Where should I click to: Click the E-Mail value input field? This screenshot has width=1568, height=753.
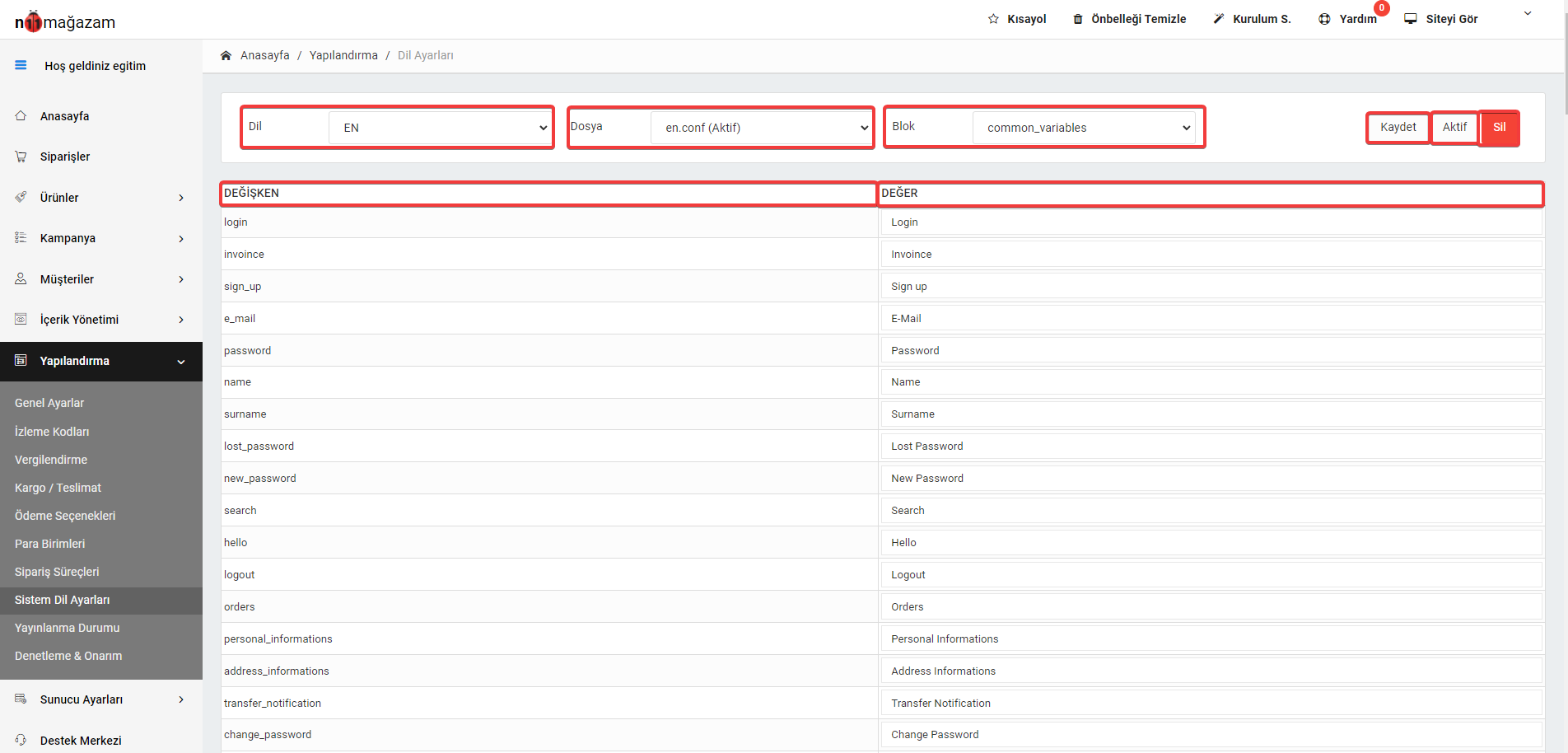click(x=1211, y=319)
